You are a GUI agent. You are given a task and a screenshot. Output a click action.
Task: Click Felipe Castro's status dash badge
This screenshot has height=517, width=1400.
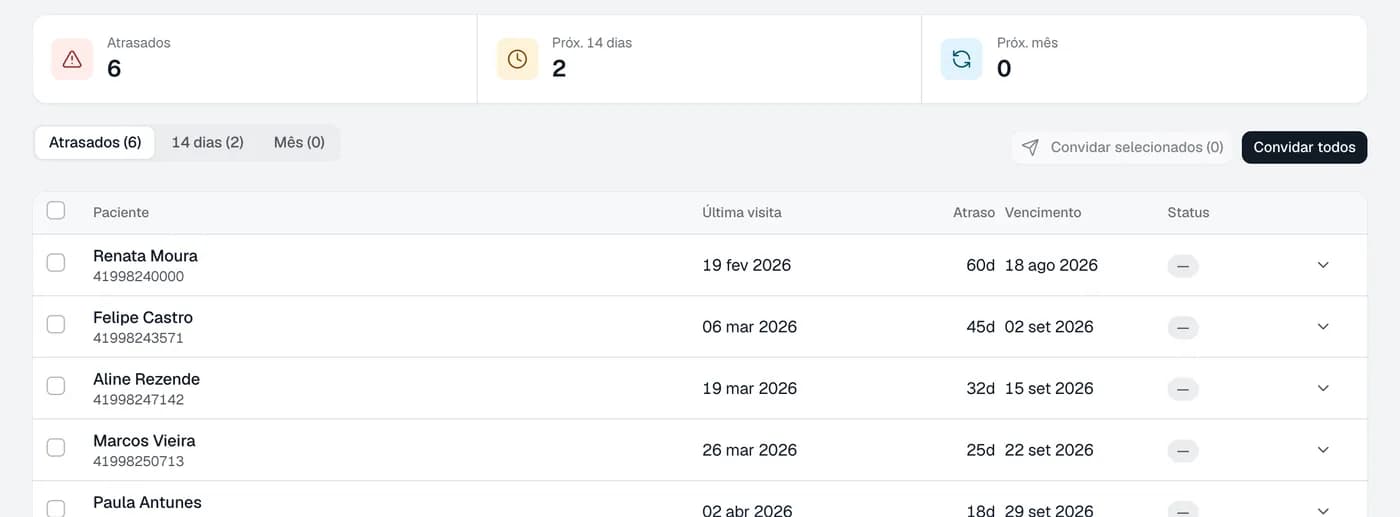tap(1182, 328)
